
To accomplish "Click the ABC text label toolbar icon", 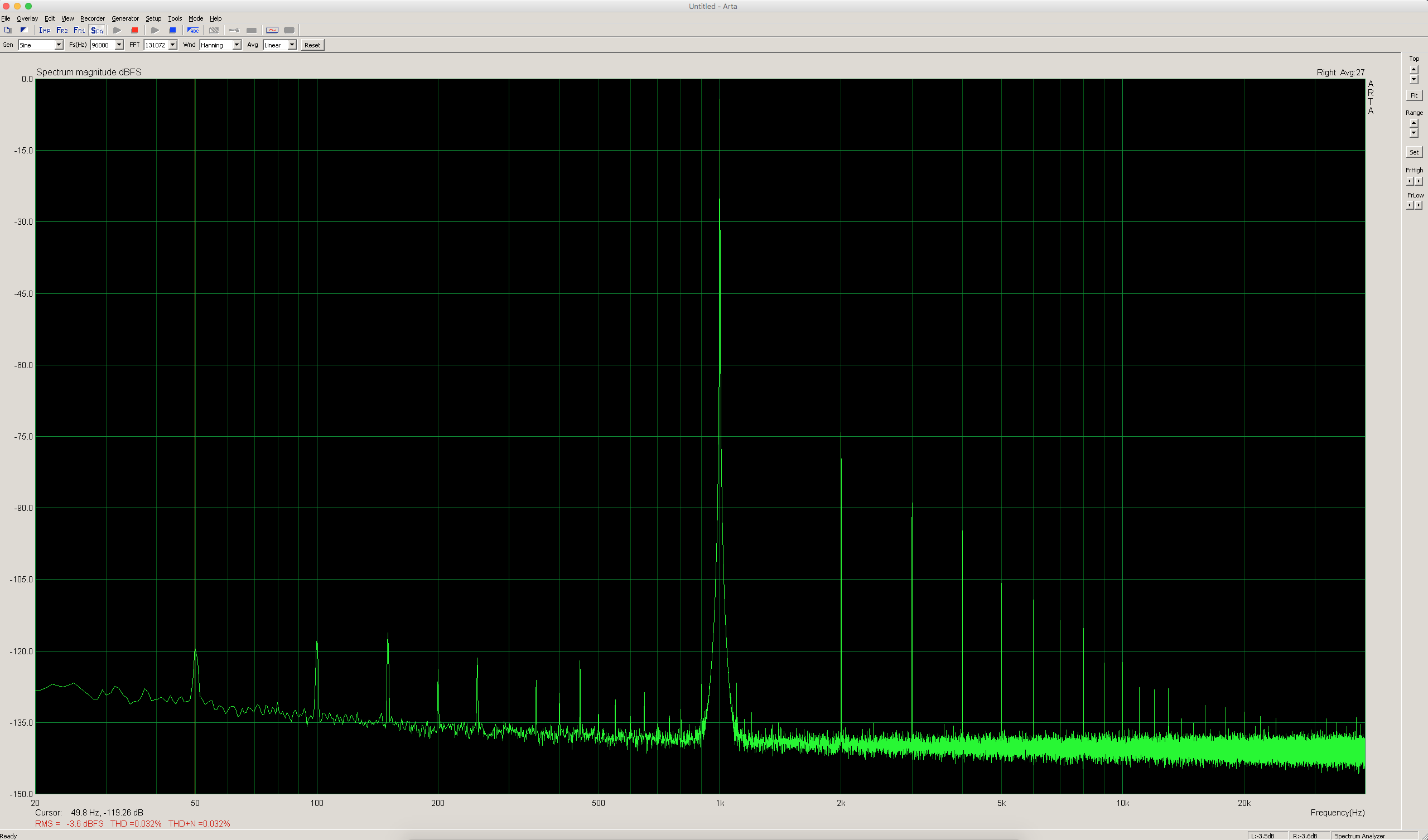I will 193,31.
